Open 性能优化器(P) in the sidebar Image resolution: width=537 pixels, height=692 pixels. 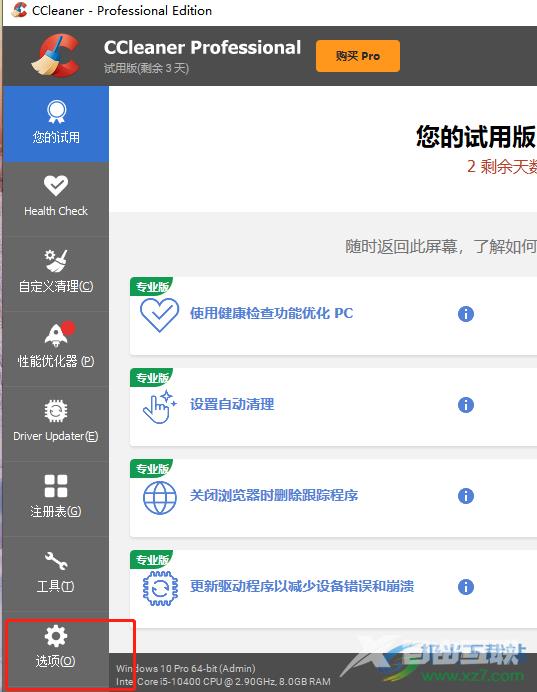pos(56,349)
